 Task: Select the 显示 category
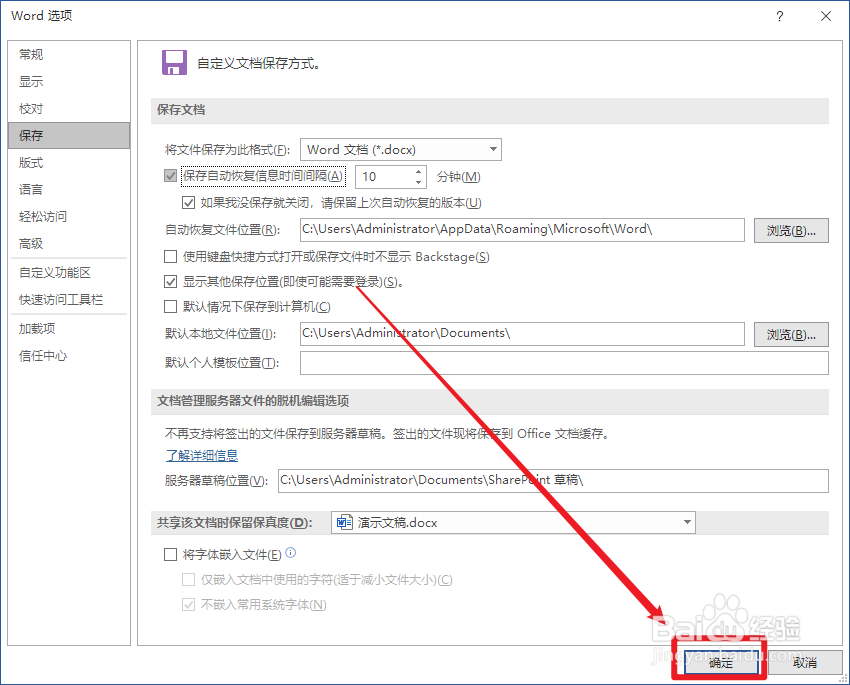[69, 81]
